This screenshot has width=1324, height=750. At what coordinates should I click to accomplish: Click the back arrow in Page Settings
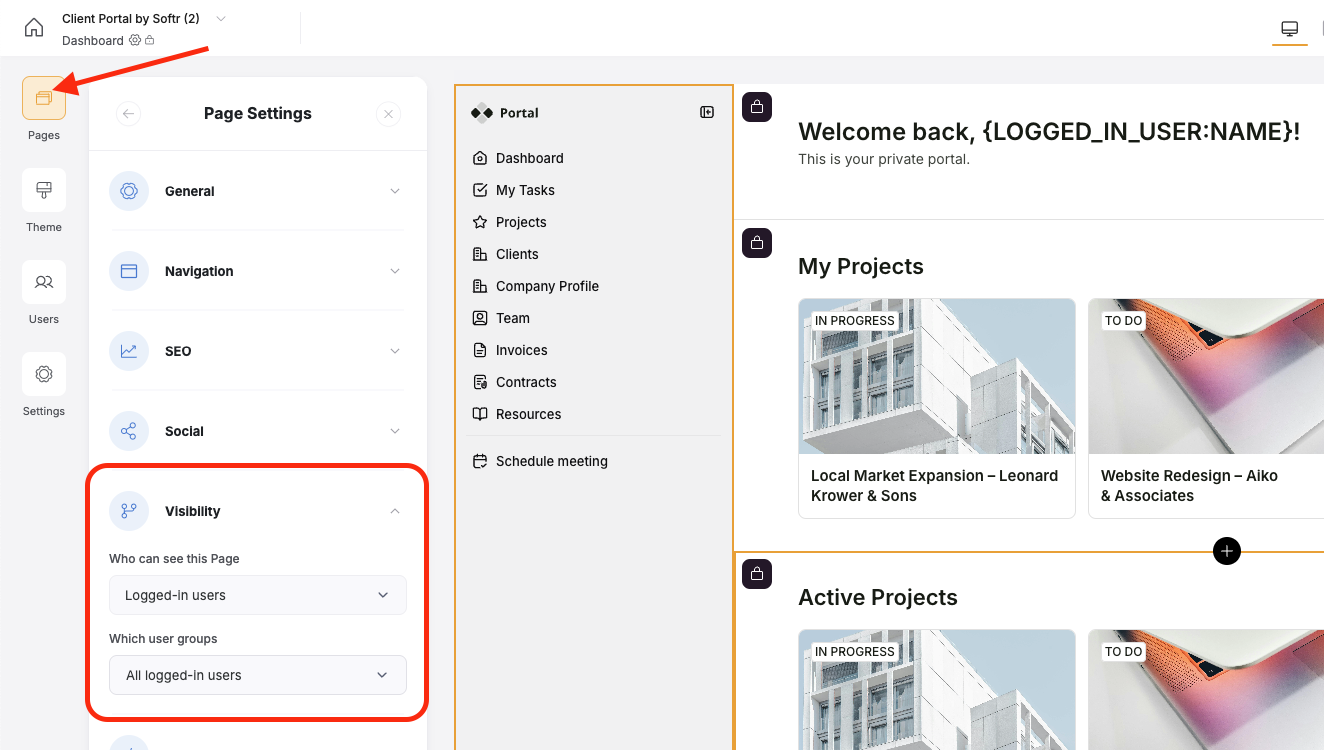pos(128,114)
